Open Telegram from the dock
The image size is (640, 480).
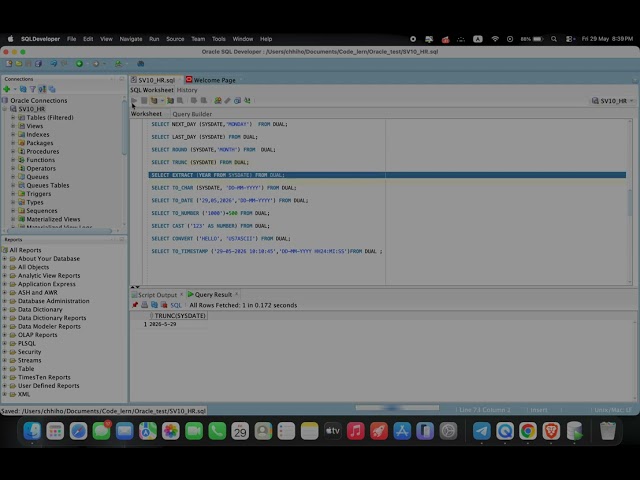482,431
